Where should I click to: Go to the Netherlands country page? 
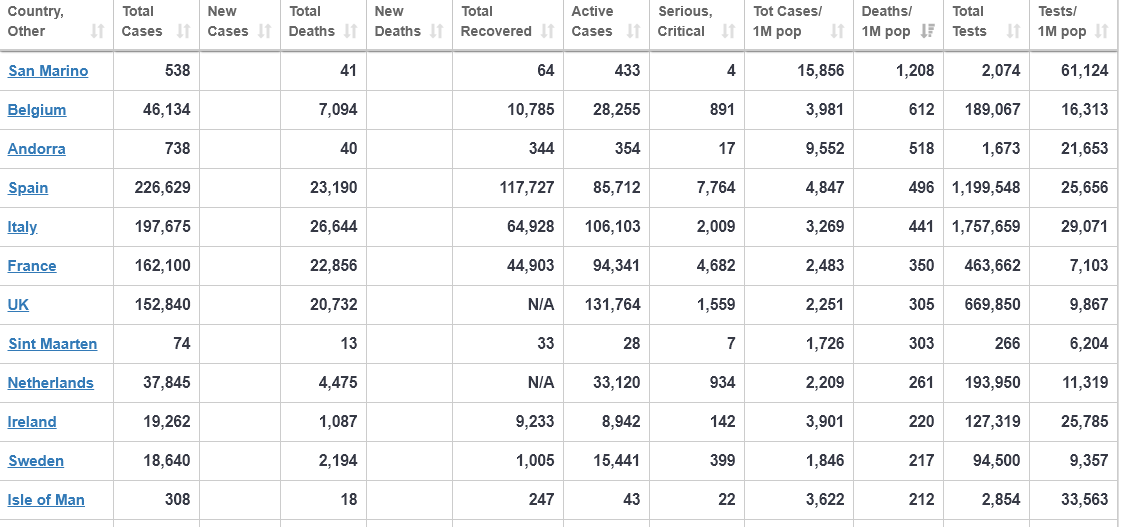click(x=50, y=383)
